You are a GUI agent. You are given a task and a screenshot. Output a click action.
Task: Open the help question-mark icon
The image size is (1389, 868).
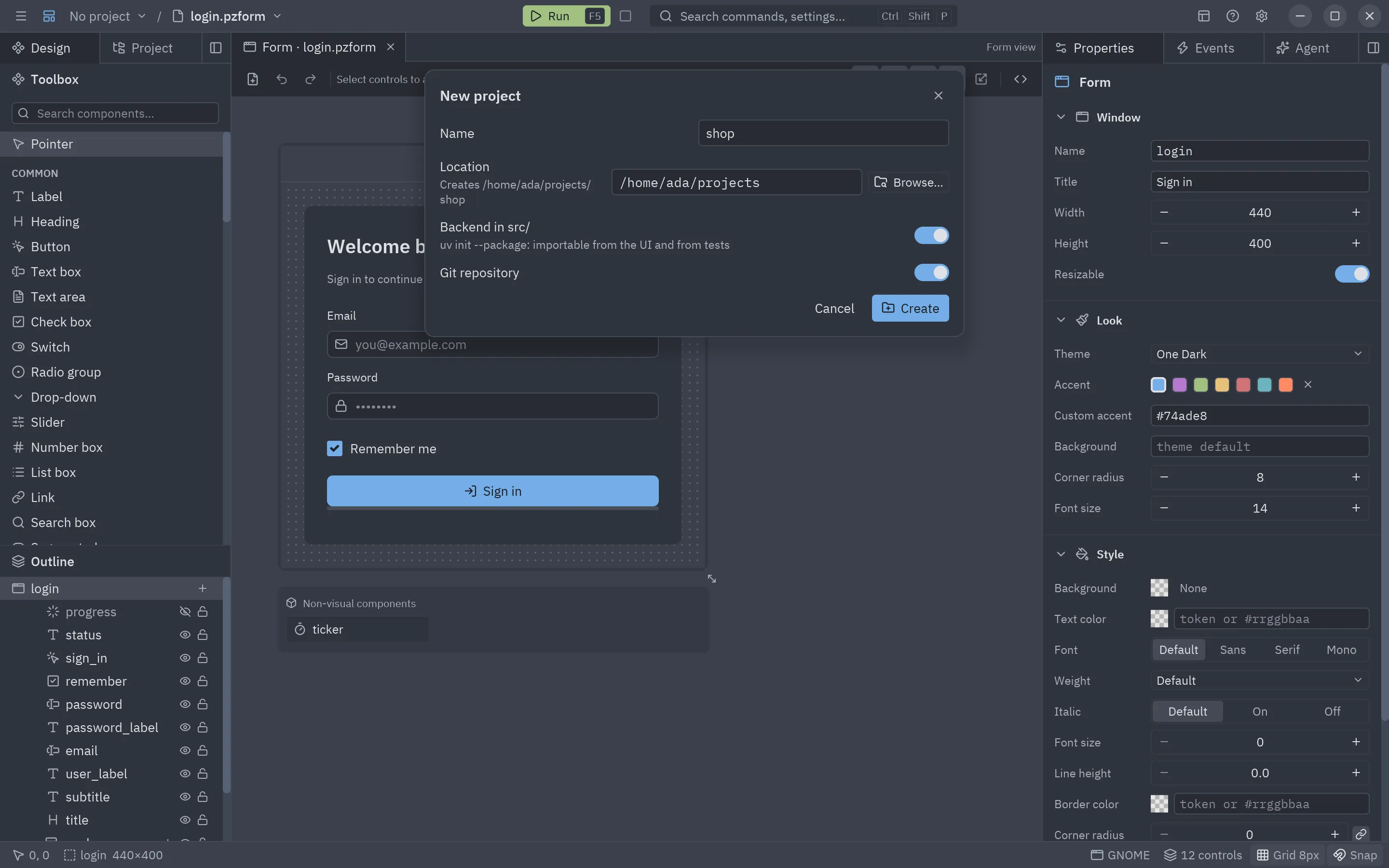click(1232, 16)
